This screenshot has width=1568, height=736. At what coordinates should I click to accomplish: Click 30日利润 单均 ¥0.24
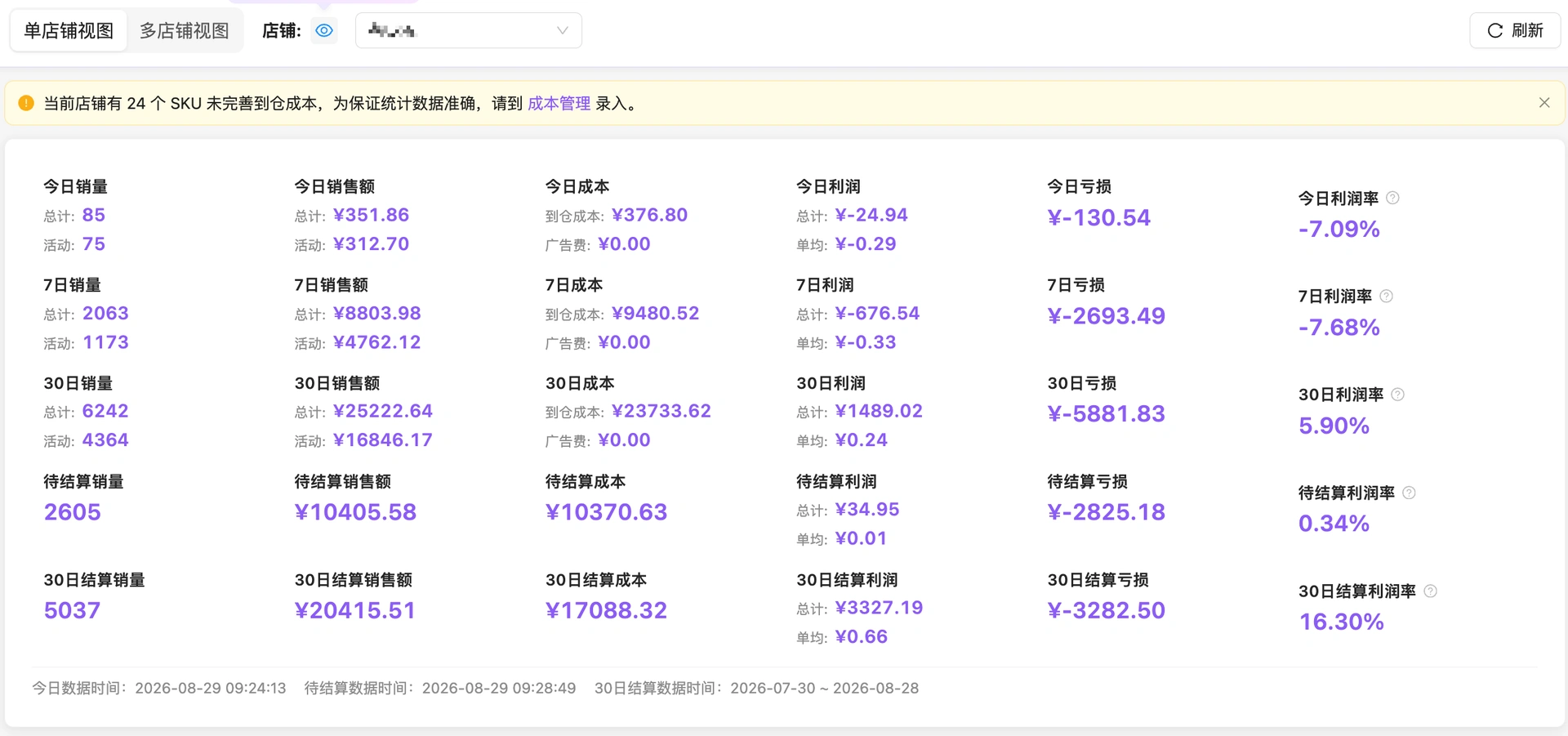(862, 440)
